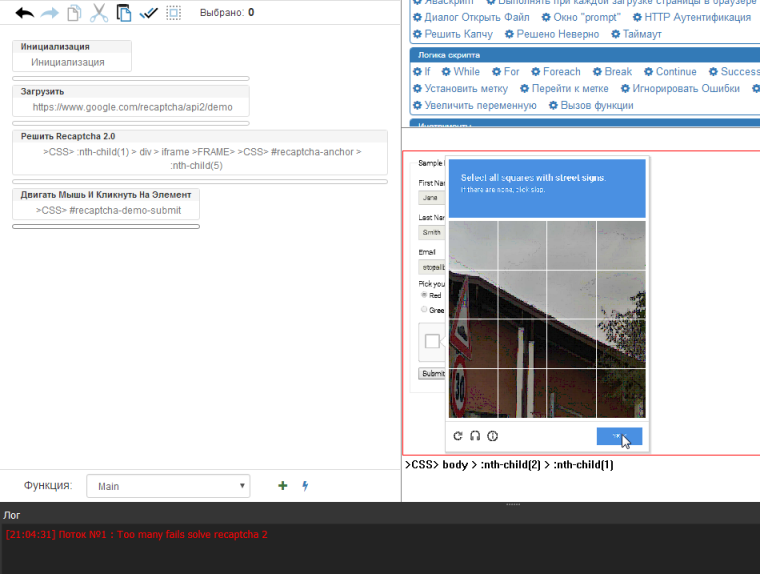Screen dimensions: 760x574
Task: Click the undo arrow icon
Action: pos(24,13)
